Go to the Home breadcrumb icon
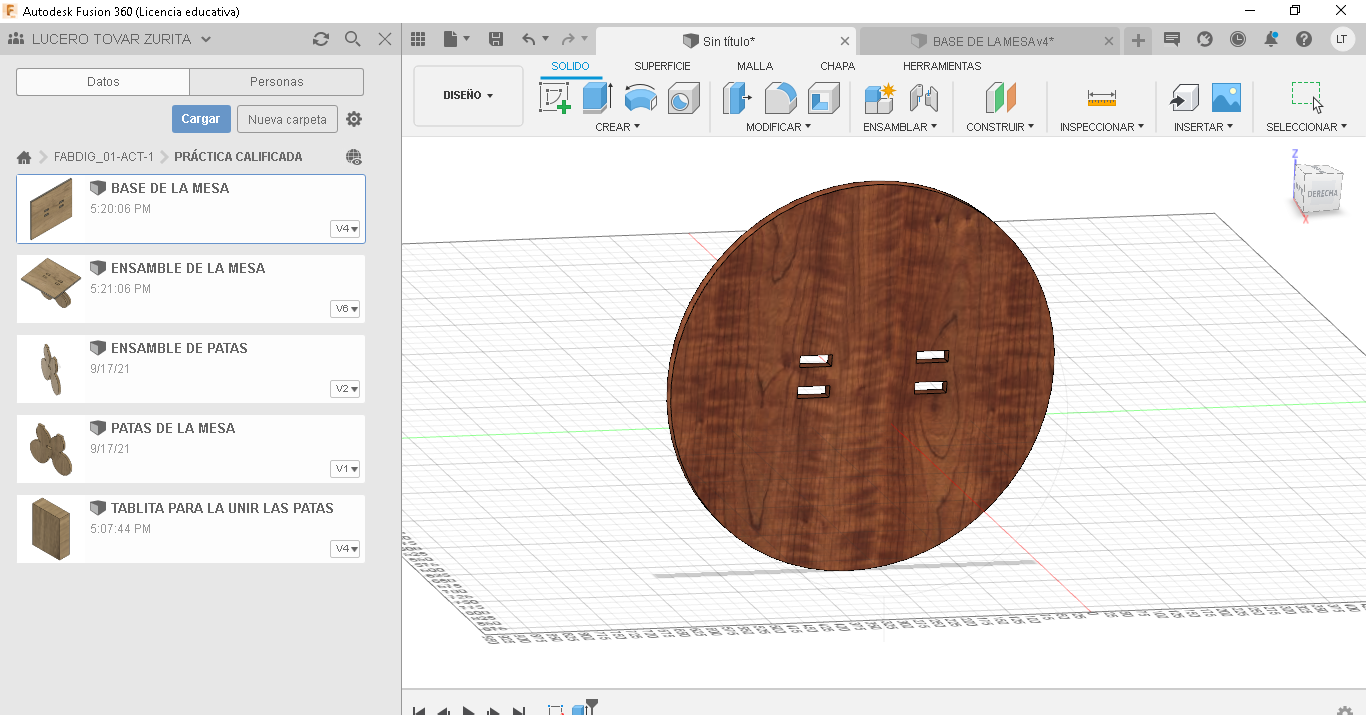Screen dimensions: 1366x715 24,157
